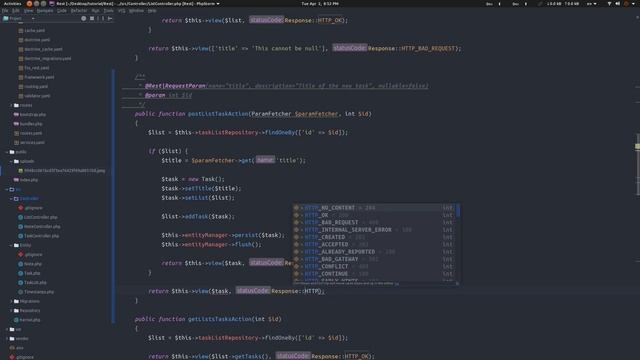
Task: Choose HTTP_ACCEPTED from completion popup
Action: pyautogui.click(x=374, y=244)
